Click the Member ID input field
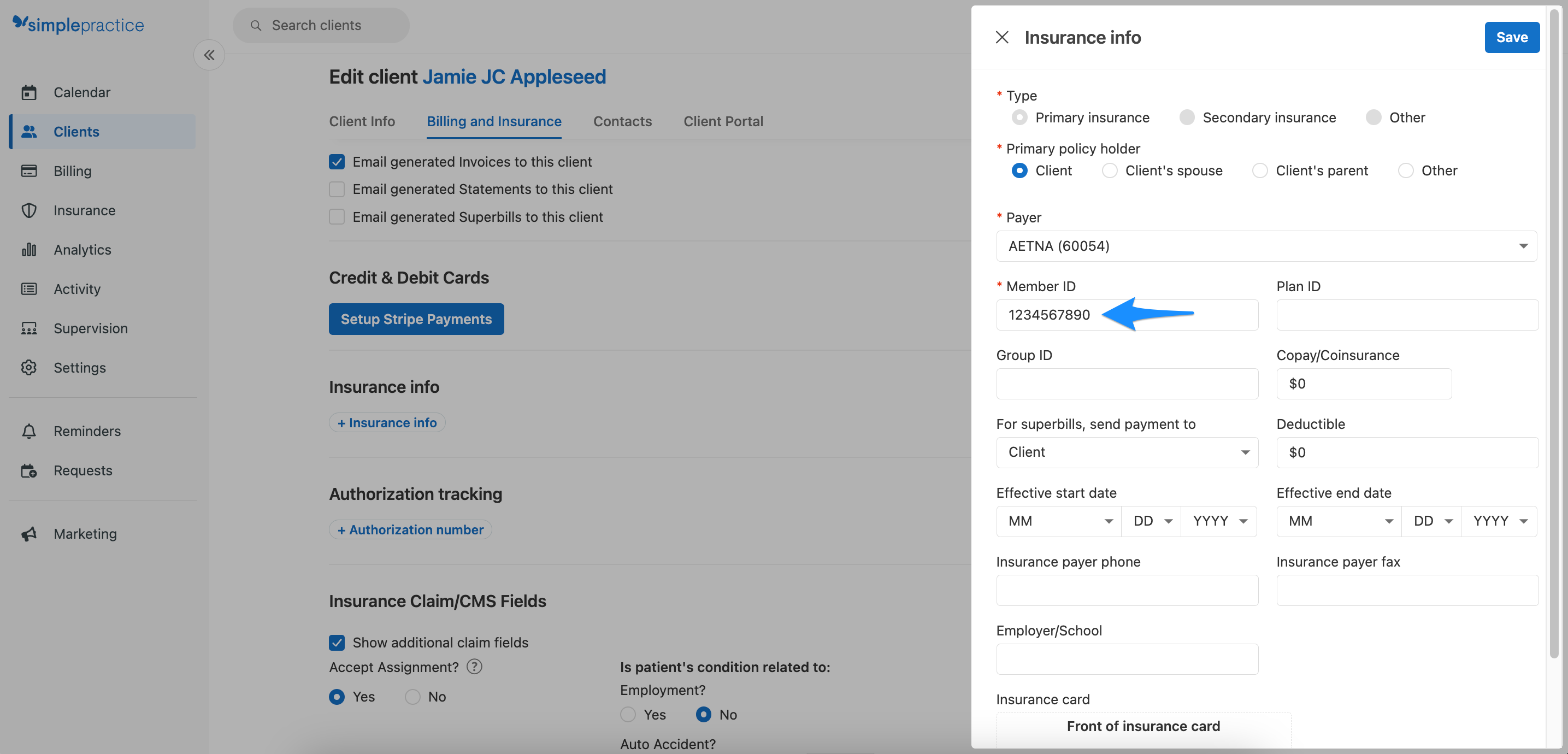The height and width of the screenshot is (754, 1568). [x=1127, y=315]
